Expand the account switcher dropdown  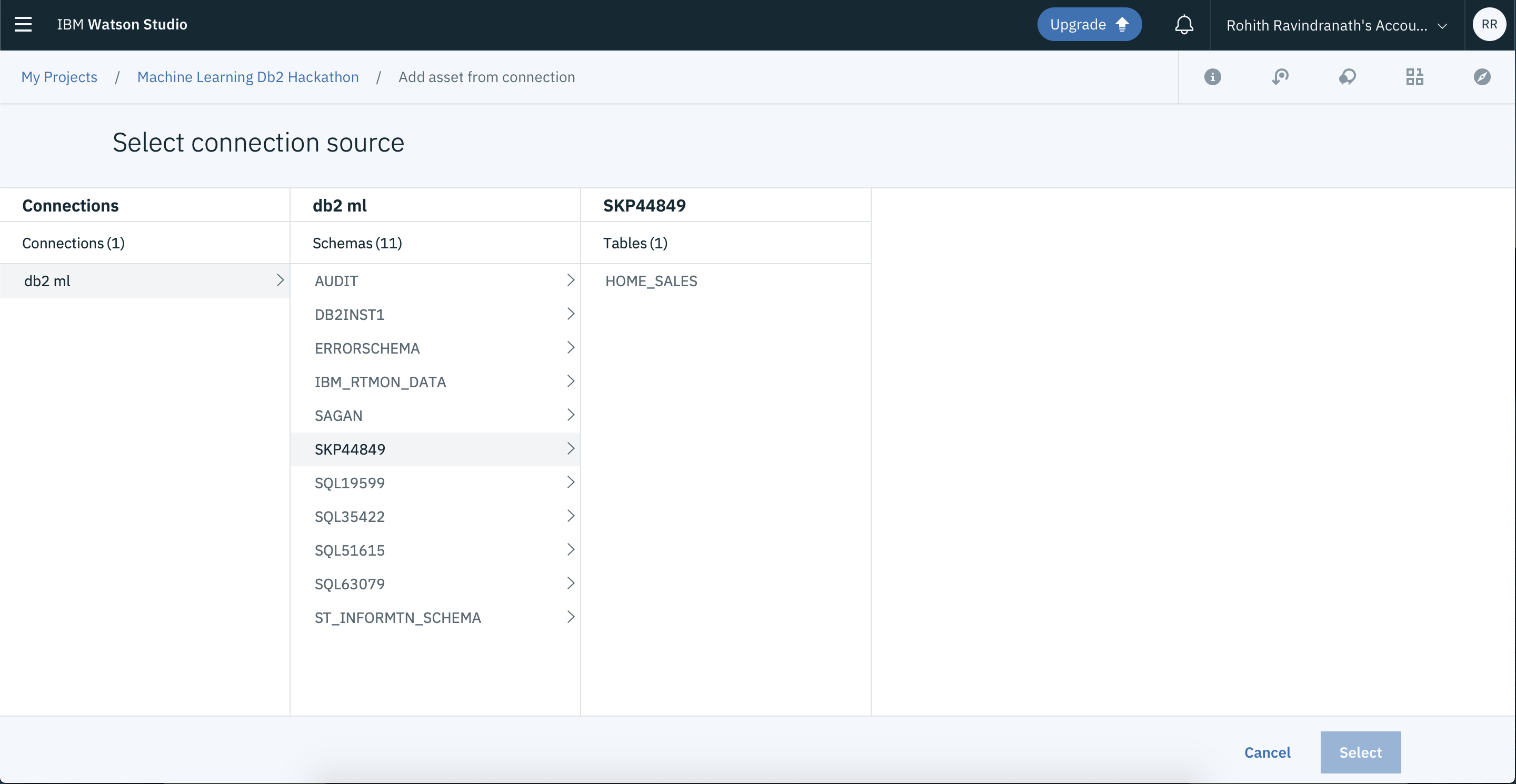[x=1336, y=25]
